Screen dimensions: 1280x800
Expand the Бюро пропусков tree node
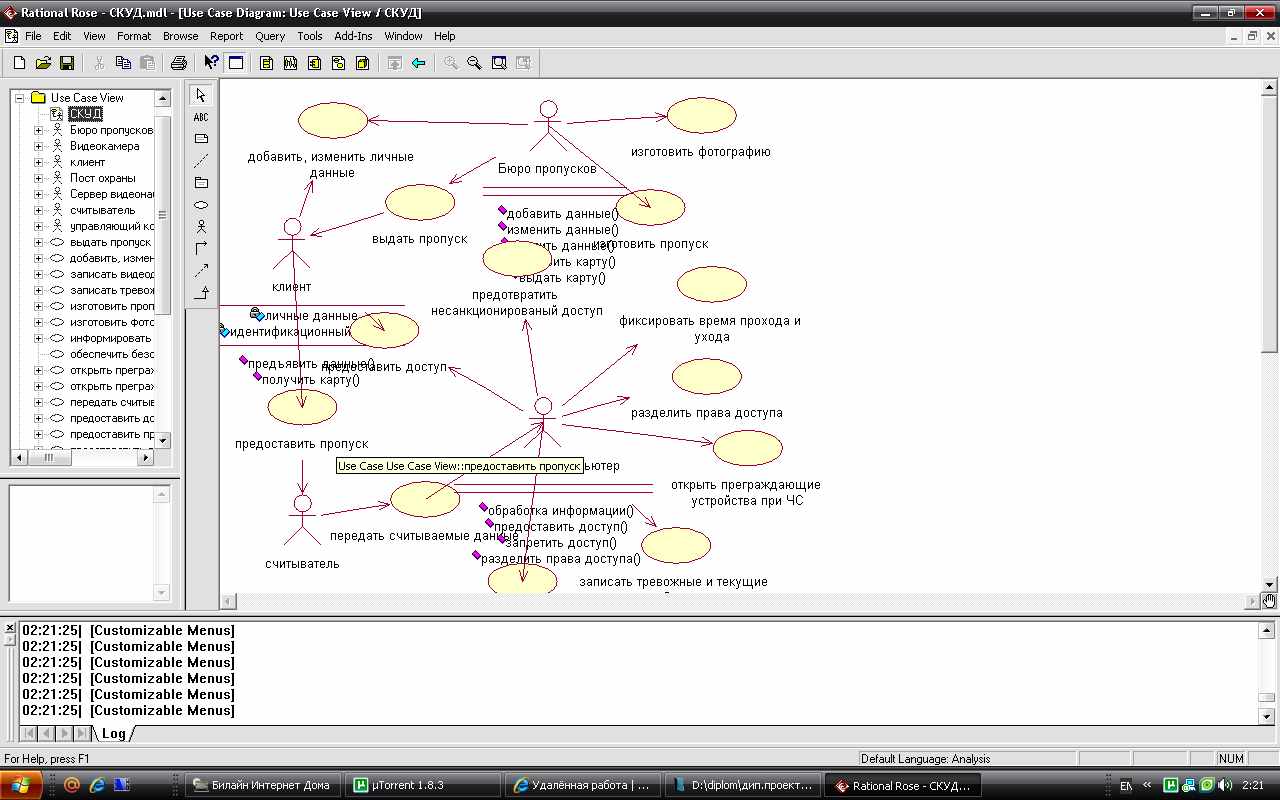[39, 130]
